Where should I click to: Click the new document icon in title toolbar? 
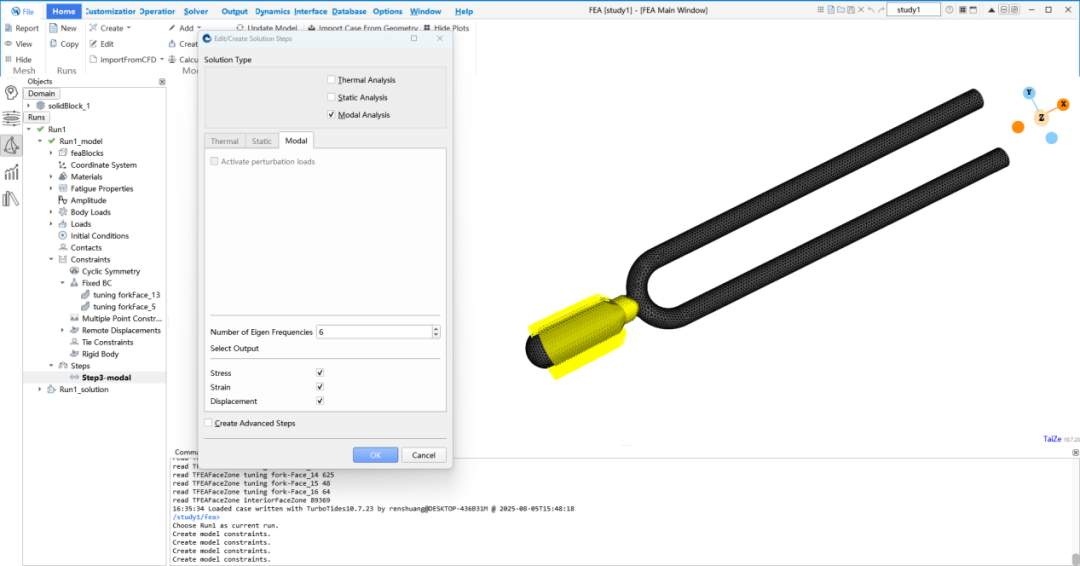[831, 10]
